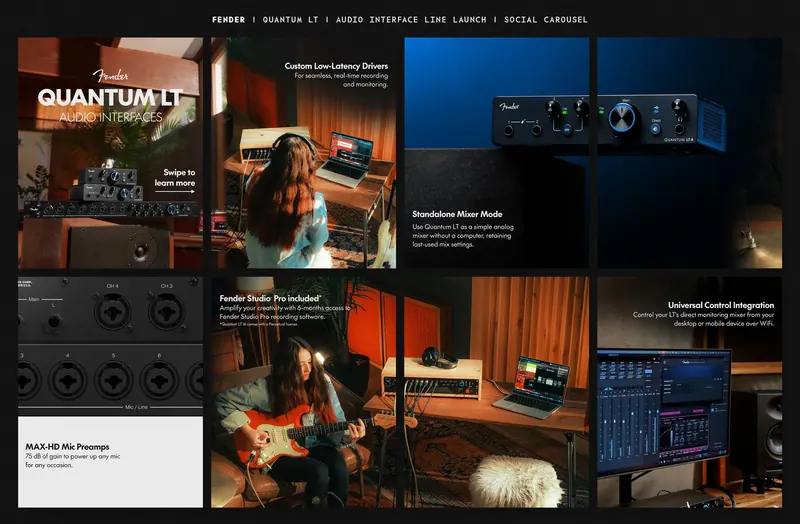Click the Standalone Mixer Mode heading
Screen dimensions: 800x524
pos(457,214)
